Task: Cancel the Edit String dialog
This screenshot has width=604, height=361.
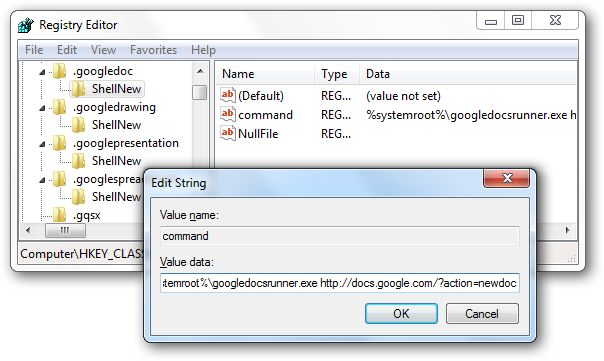Action: click(482, 314)
